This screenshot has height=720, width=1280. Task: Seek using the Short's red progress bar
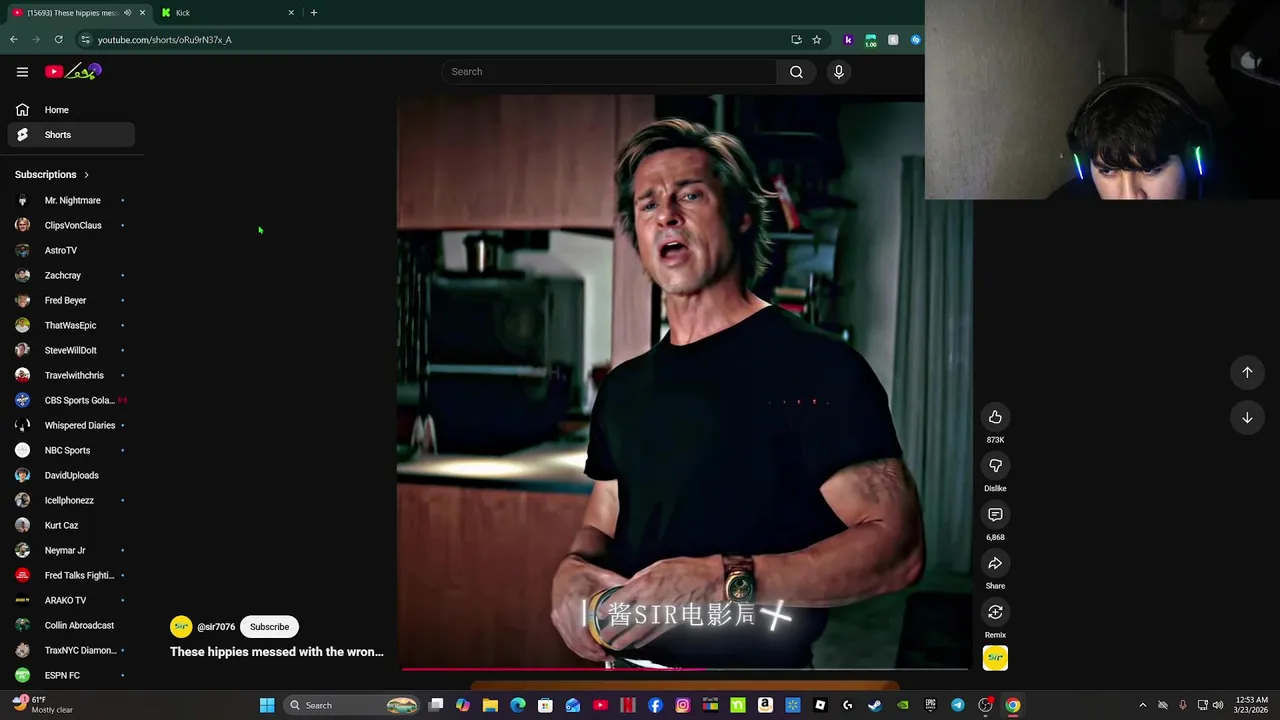pyautogui.click(x=685, y=669)
